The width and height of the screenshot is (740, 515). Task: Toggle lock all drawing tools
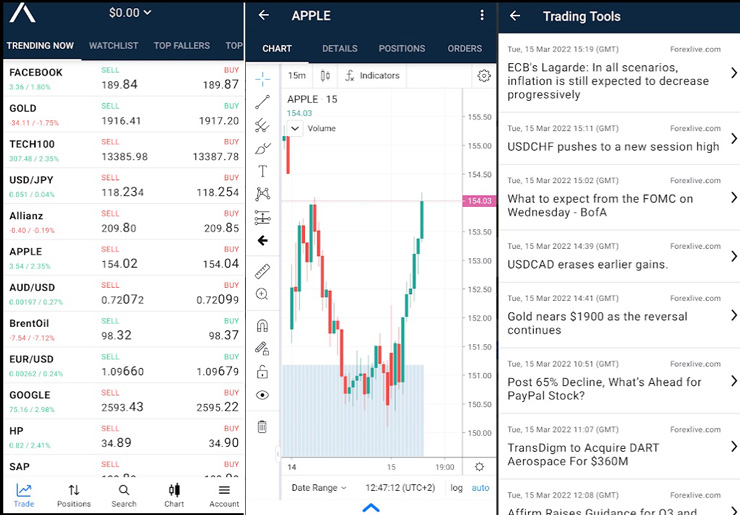click(262, 372)
